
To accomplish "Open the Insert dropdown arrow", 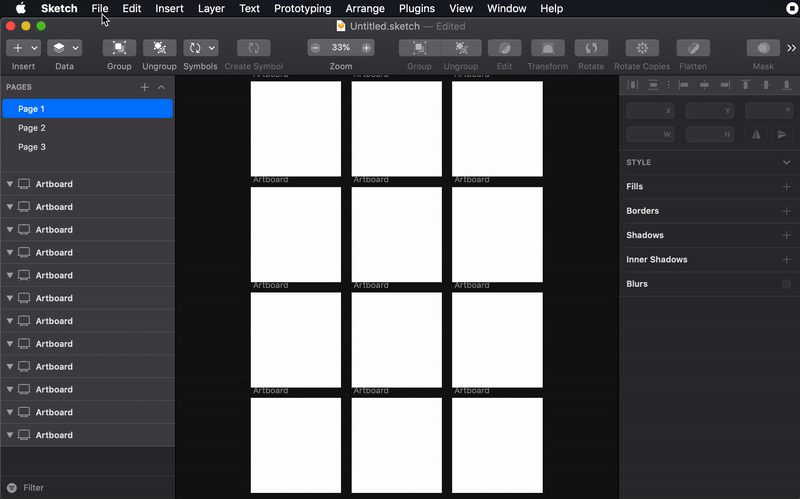I will click(34, 48).
